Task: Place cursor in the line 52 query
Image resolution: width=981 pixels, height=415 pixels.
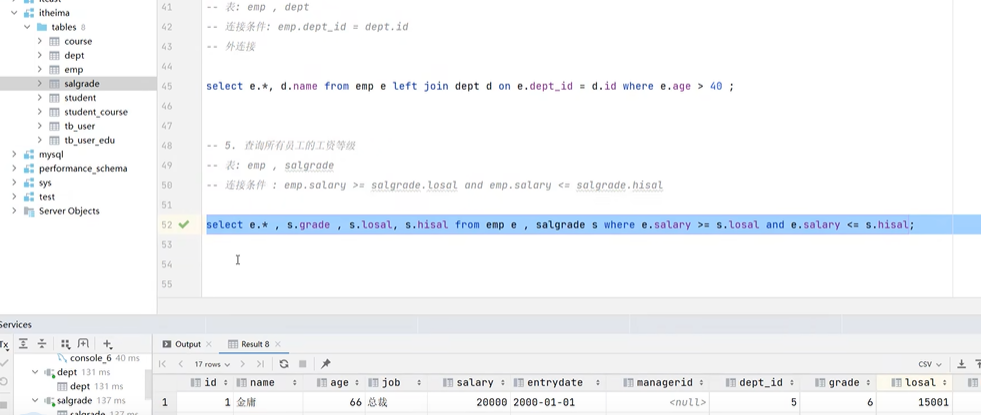Action: tap(560, 225)
